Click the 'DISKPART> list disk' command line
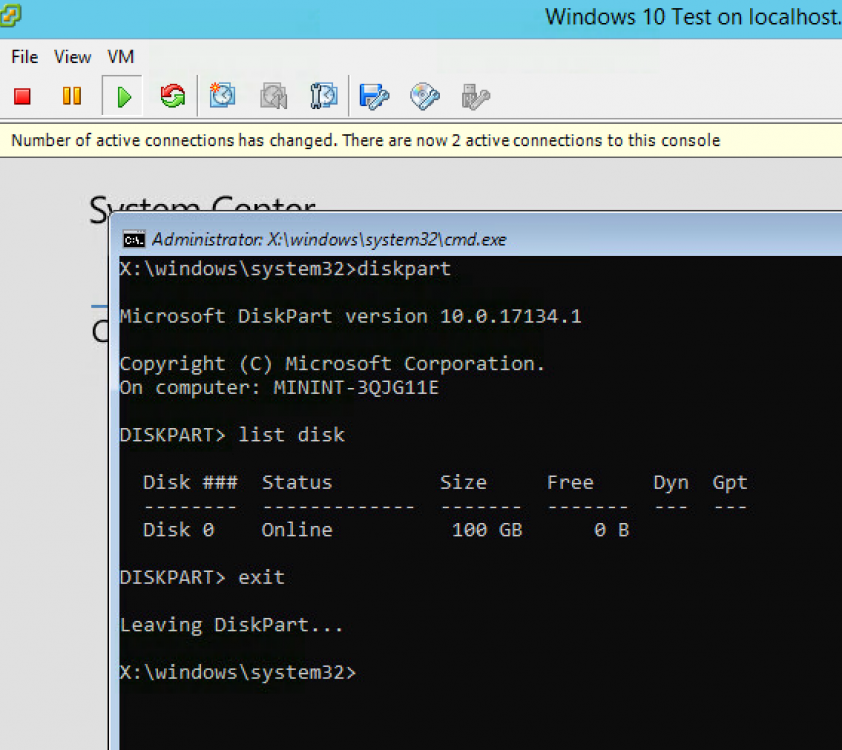Screen dimensions: 842x750 tap(232, 435)
